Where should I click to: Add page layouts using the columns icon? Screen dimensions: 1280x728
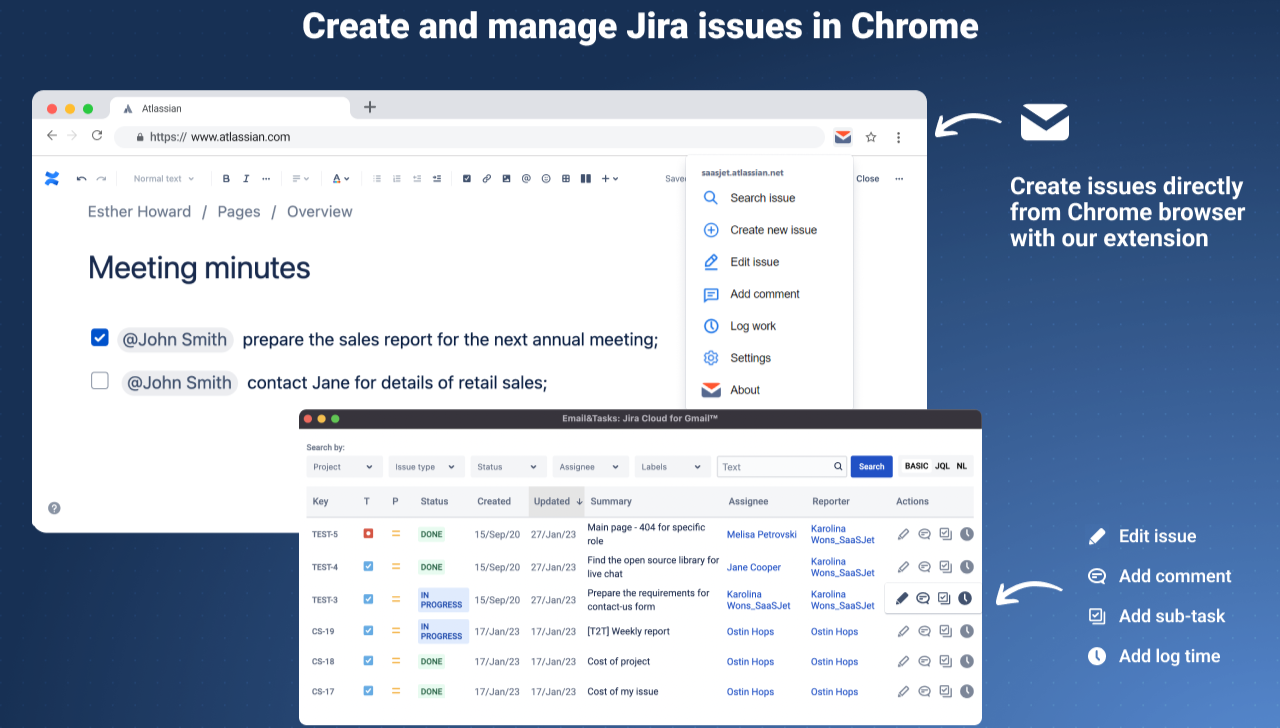[x=586, y=179]
